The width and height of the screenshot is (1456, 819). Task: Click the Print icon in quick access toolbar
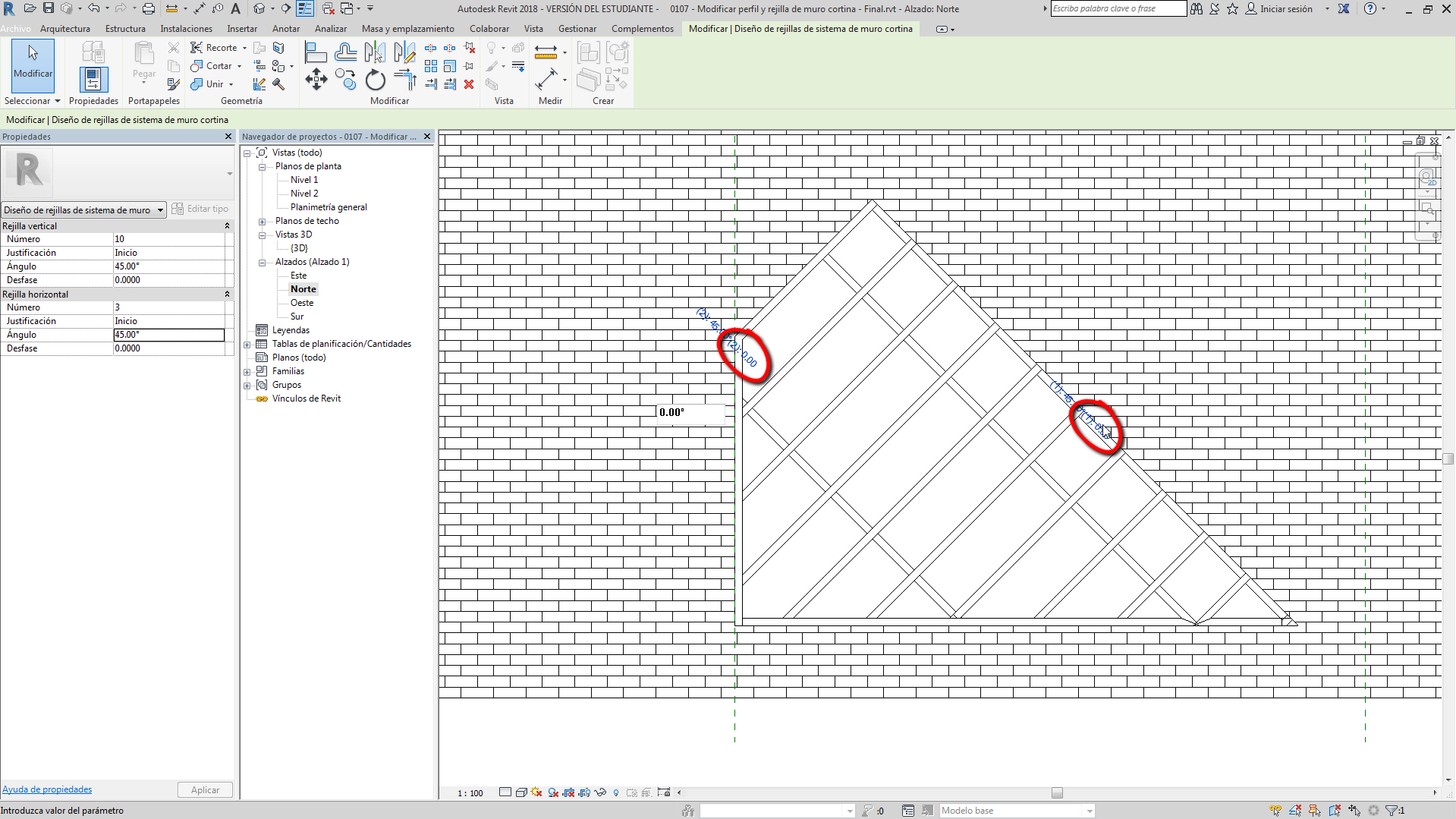point(149,8)
